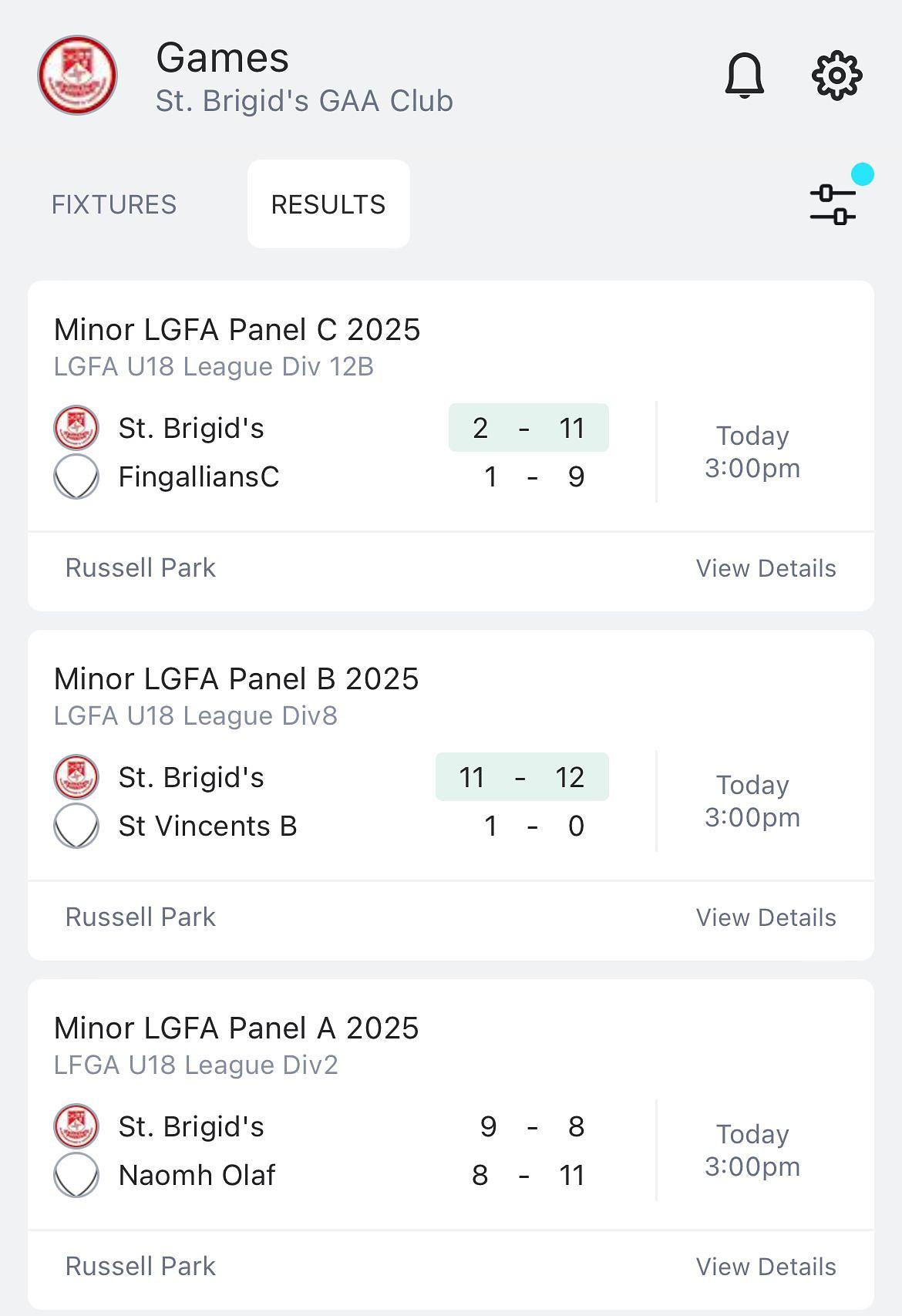Viewport: 902px width, 1316px height.
Task: Open the notifications bell
Action: tap(744, 76)
